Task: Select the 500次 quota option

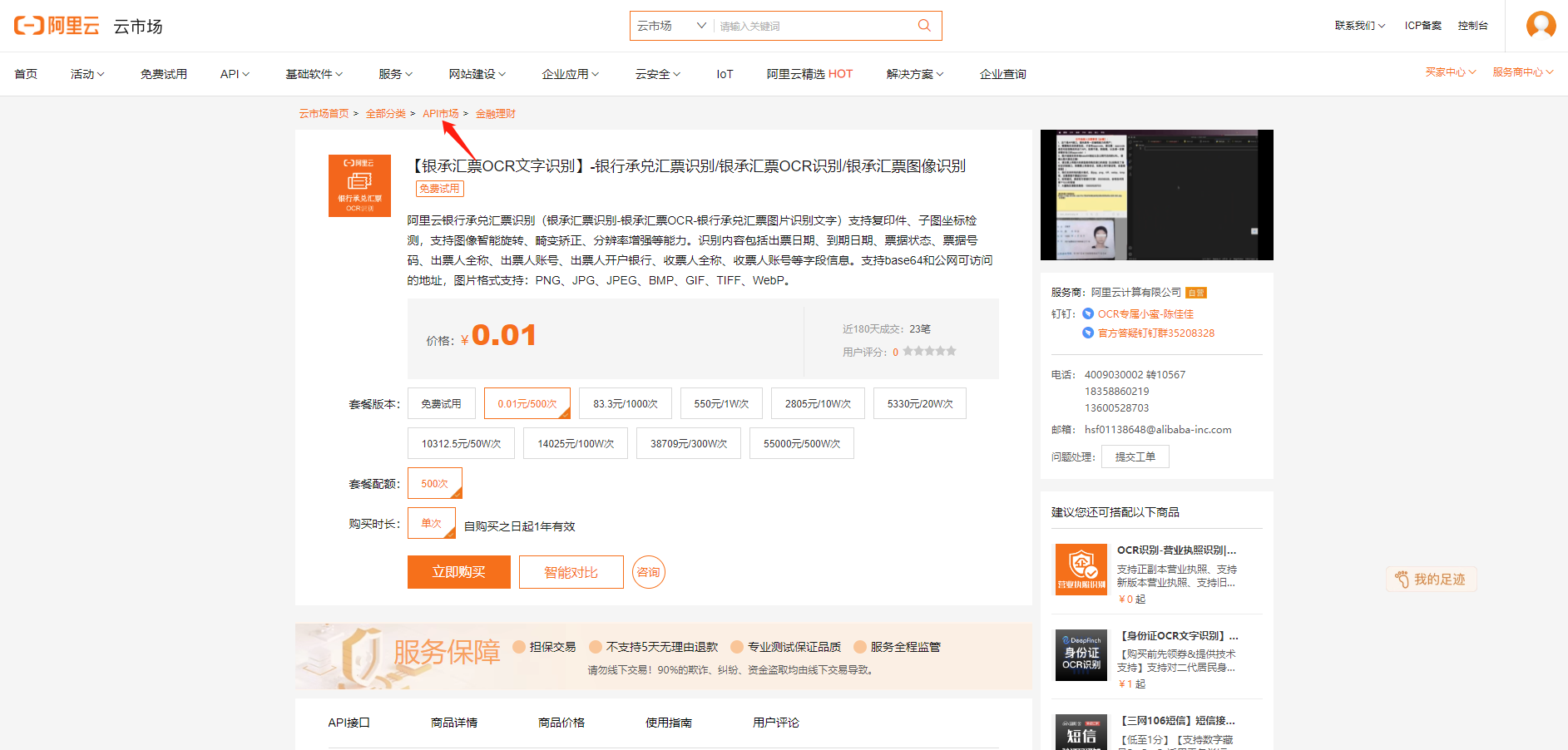Action: pyautogui.click(x=434, y=483)
